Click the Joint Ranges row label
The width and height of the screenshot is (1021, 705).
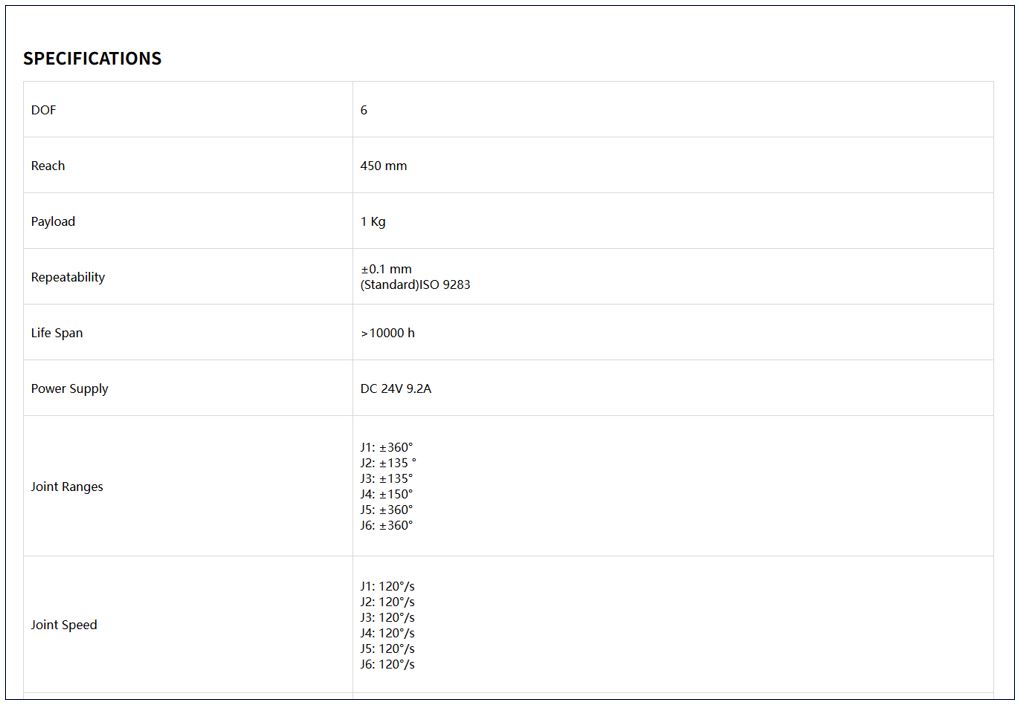pyautogui.click(x=67, y=487)
